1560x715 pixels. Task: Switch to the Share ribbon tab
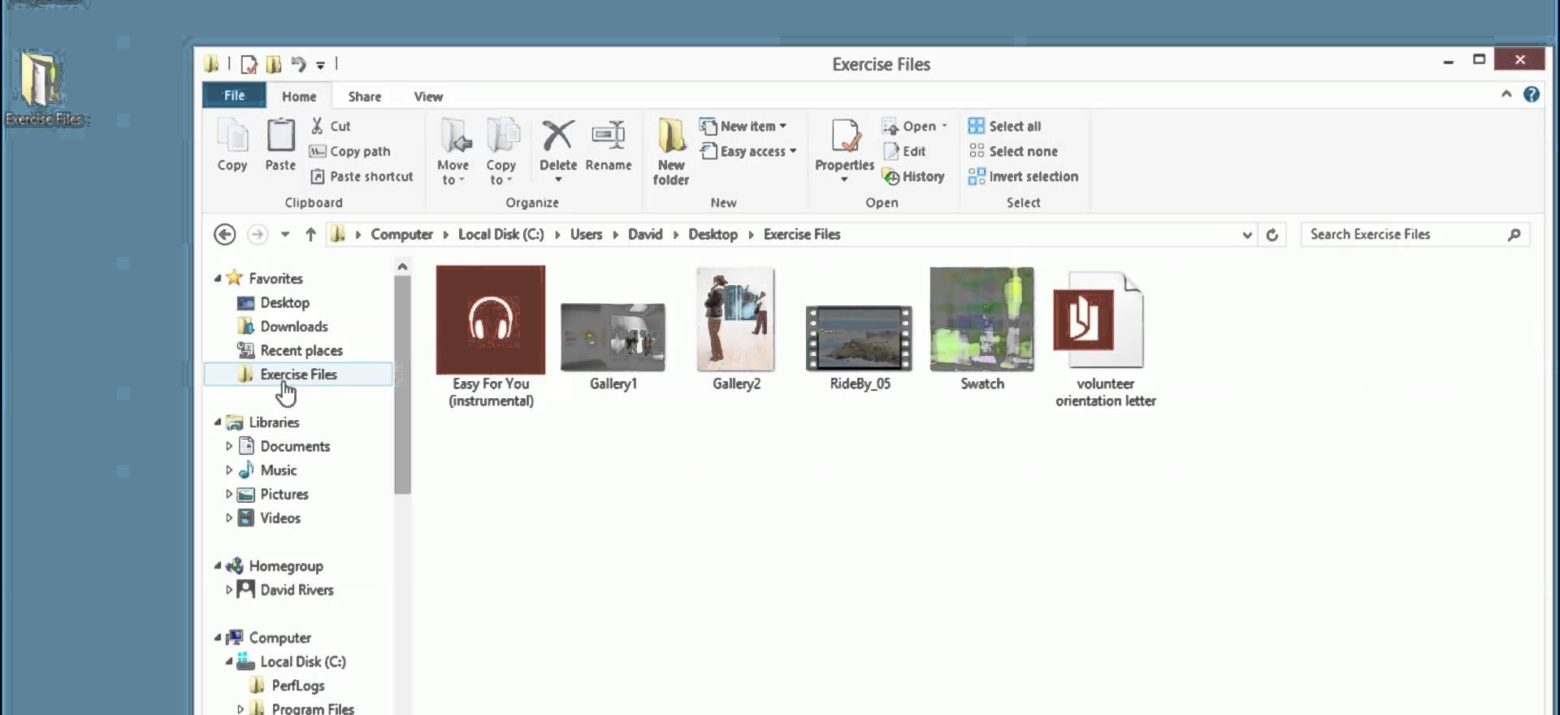[x=364, y=97]
